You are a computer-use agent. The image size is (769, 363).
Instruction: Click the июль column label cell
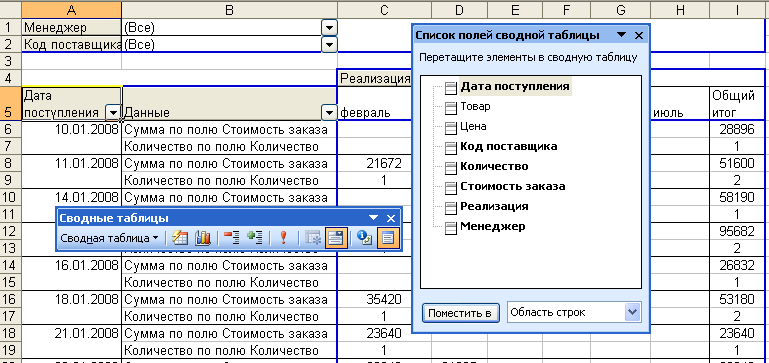point(680,104)
